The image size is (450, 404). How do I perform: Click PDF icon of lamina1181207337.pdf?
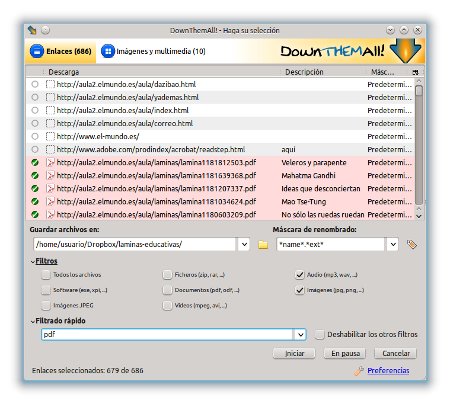pyautogui.click(x=50, y=189)
